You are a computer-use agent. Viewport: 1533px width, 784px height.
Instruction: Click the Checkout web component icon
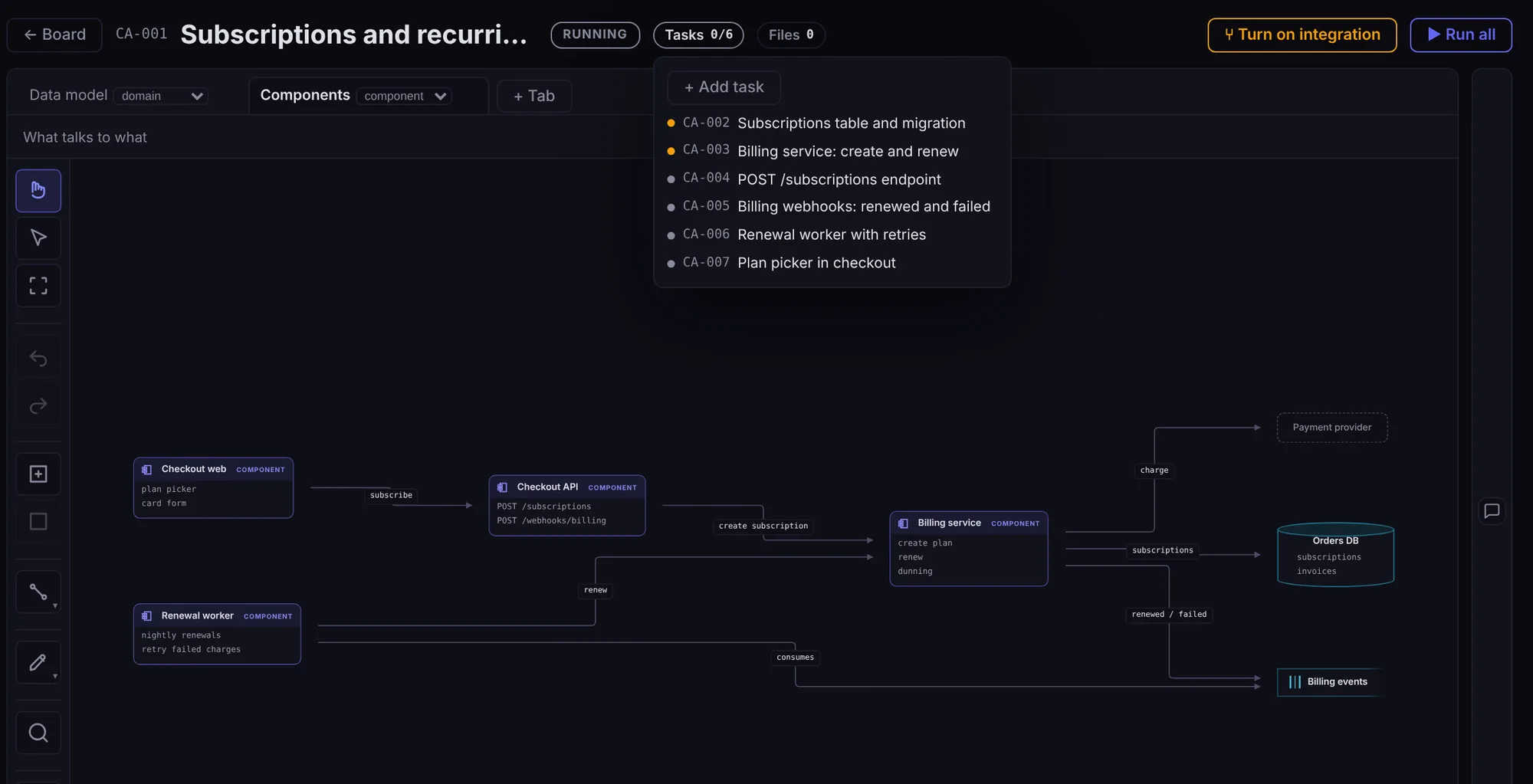[x=147, y=470]
